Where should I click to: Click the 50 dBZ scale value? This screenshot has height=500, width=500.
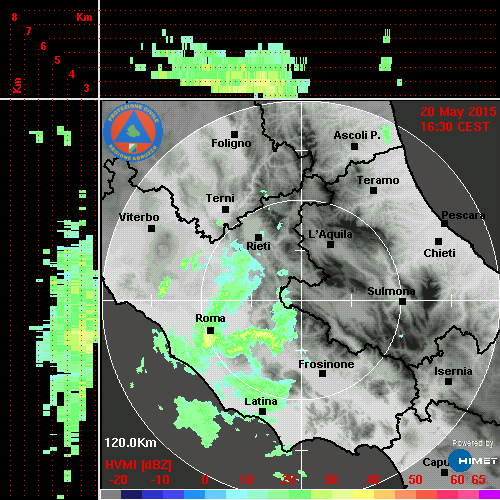click(x=415, y=480)
